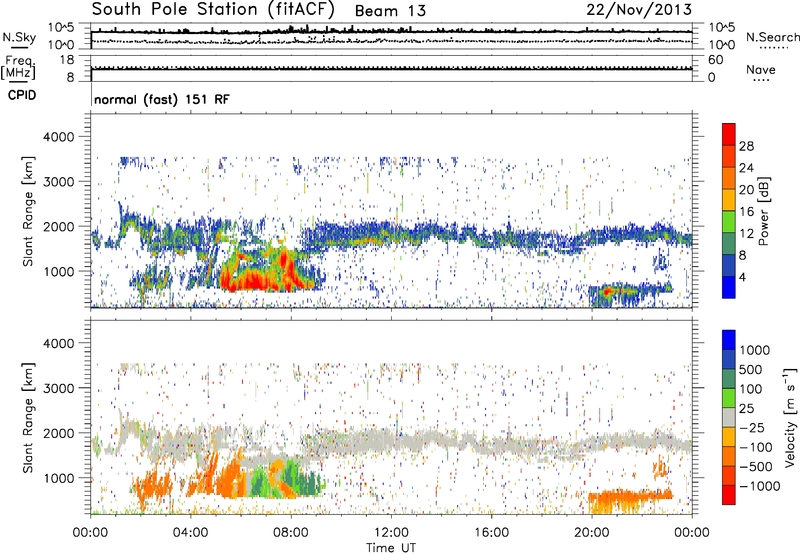Click the '18' tick on the frequency axis
800x554 pixels.
tap(67, 60)
